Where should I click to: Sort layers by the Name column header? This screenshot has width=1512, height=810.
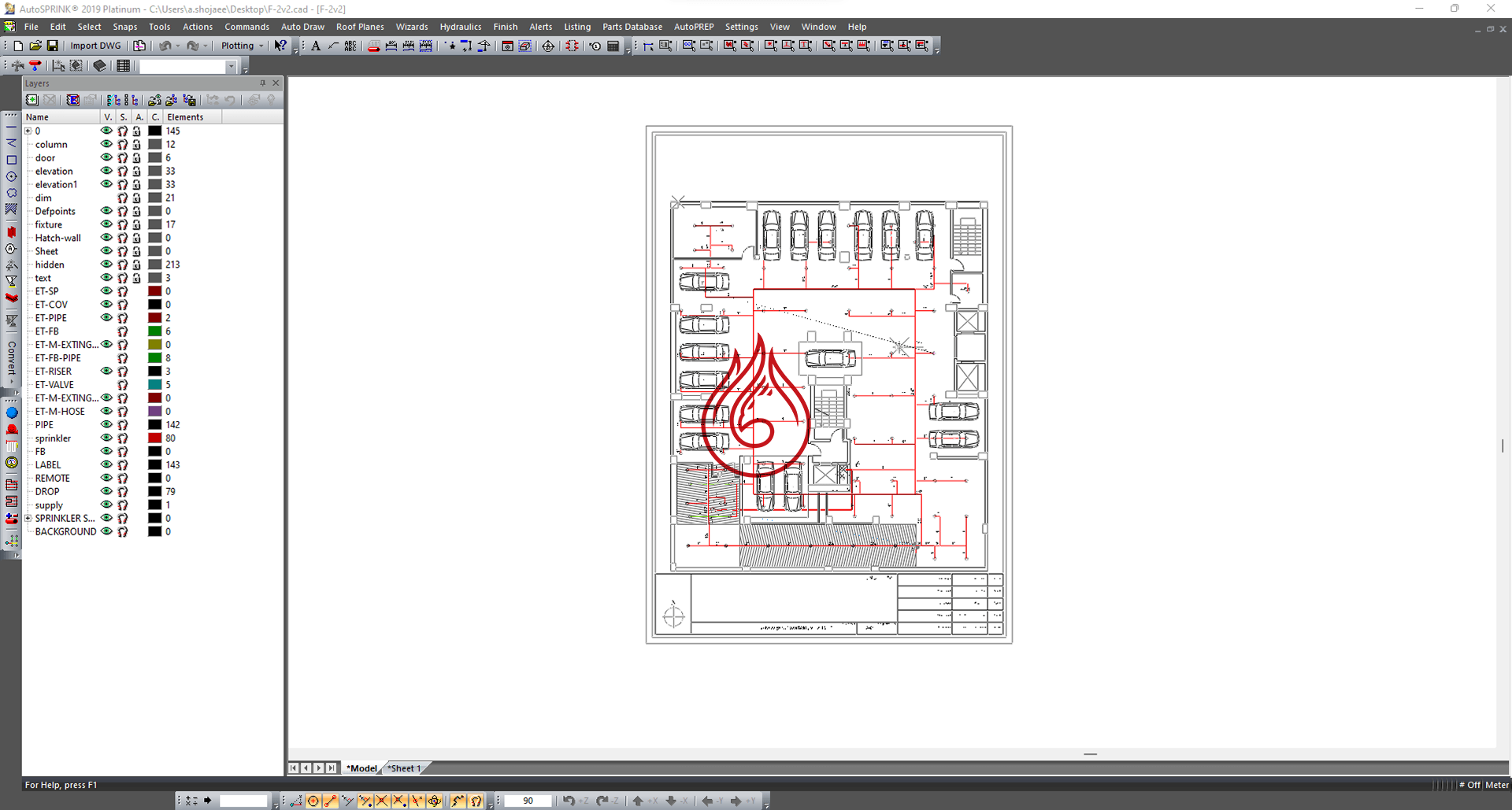tap(61, 117)
